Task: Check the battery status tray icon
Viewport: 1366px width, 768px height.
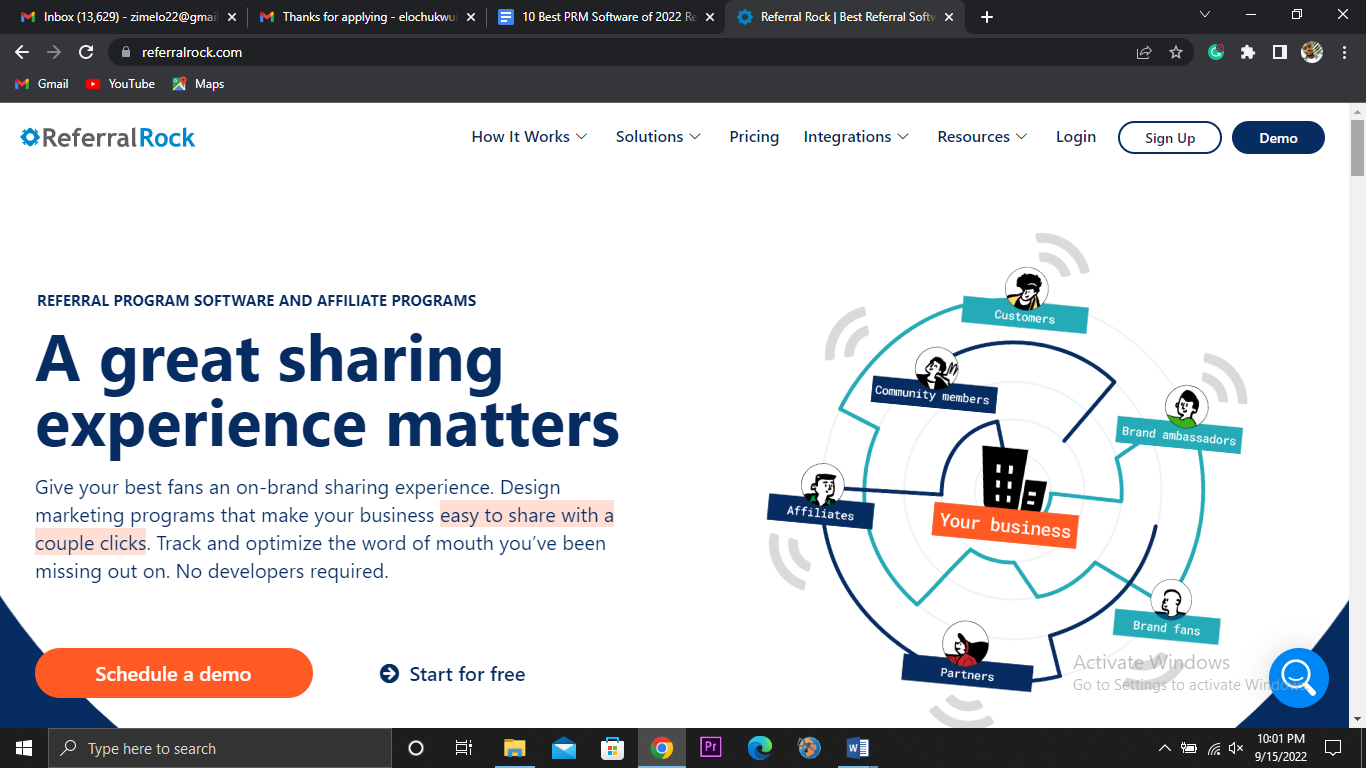Action: 1189,748
